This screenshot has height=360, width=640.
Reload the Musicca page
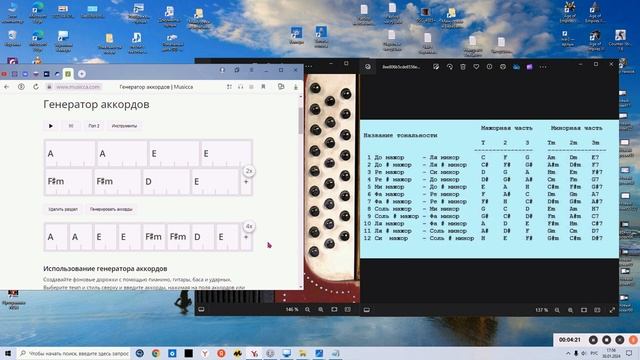[36, 87]
